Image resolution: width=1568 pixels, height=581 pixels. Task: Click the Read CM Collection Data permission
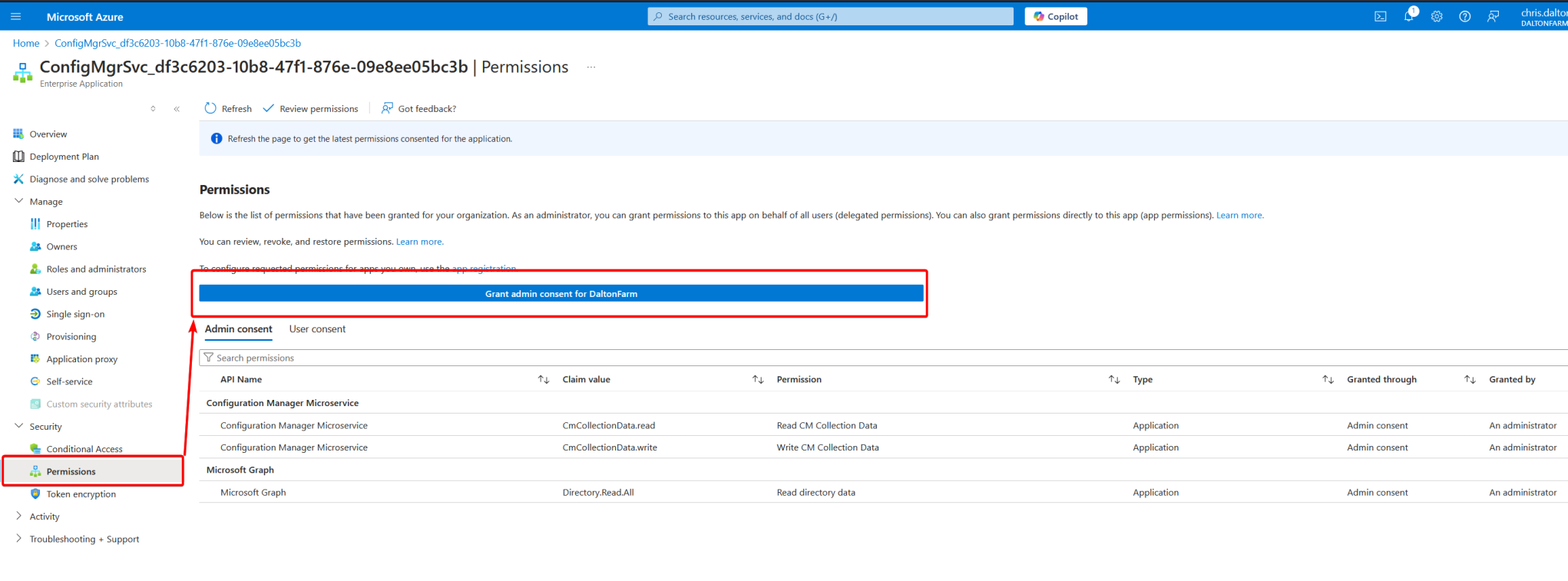pyautogui.click(x=826, y=425)
